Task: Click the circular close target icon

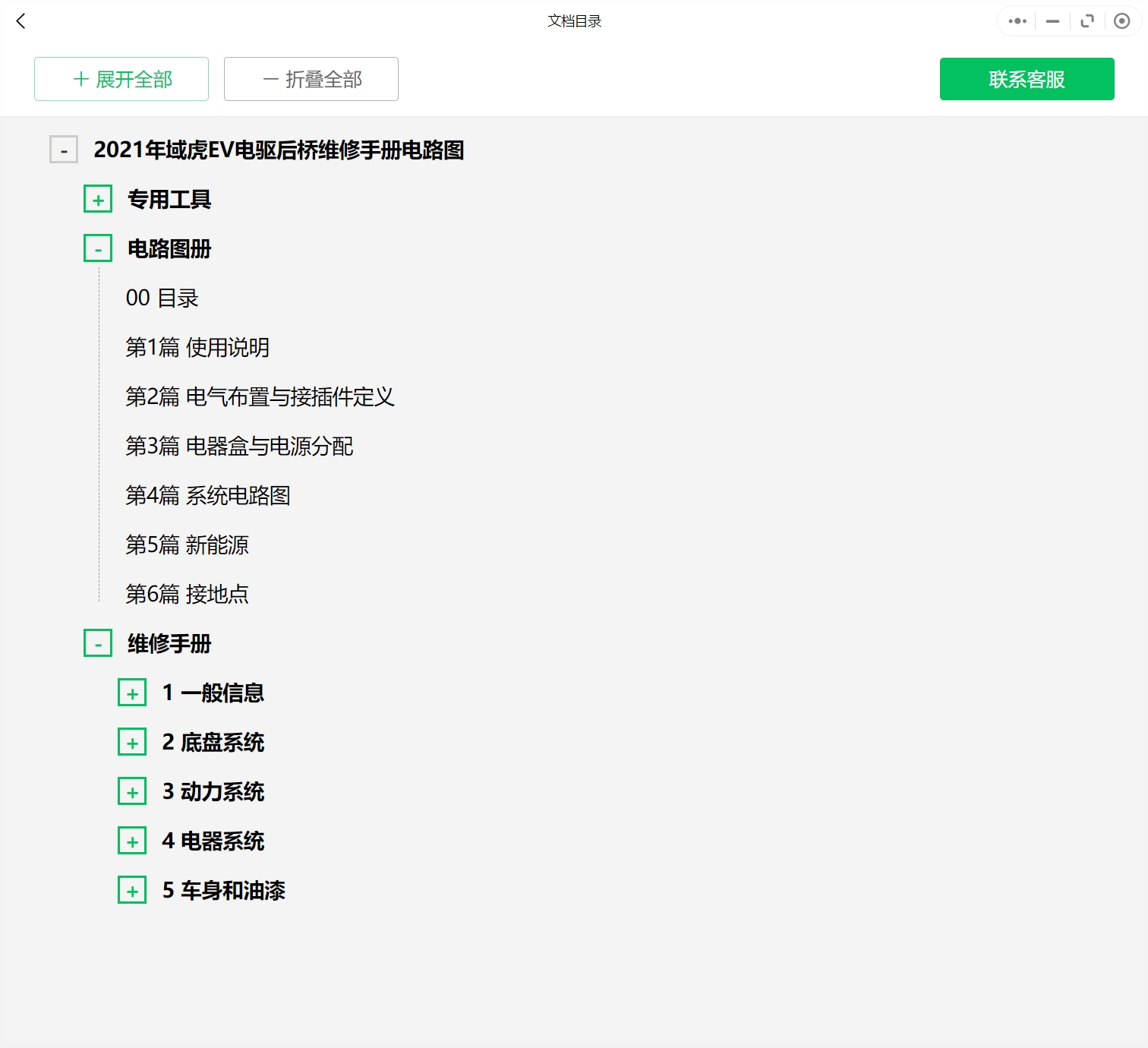Action: (1121, 21)
